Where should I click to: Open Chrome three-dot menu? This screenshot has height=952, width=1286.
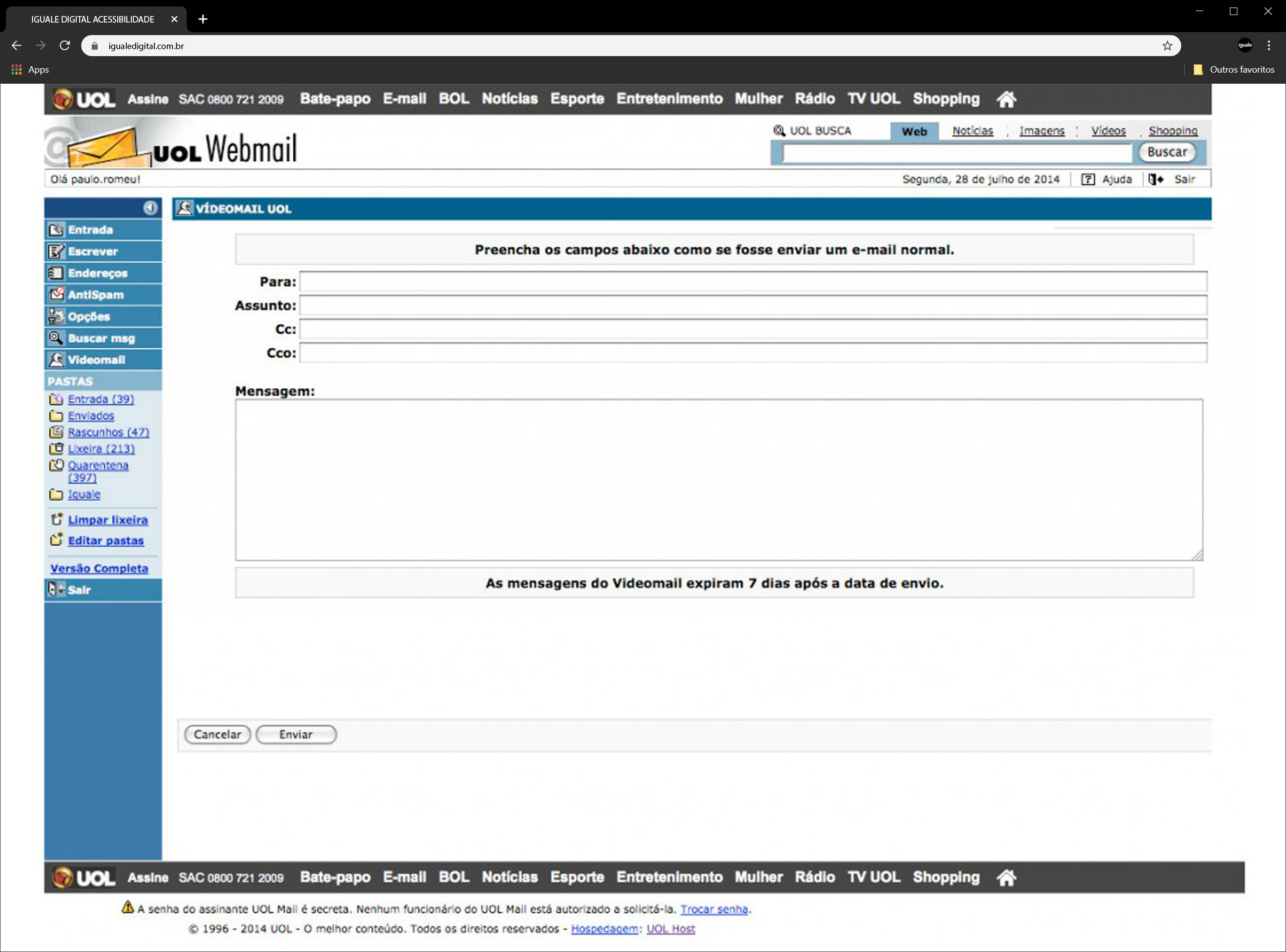click(1268, 45)
